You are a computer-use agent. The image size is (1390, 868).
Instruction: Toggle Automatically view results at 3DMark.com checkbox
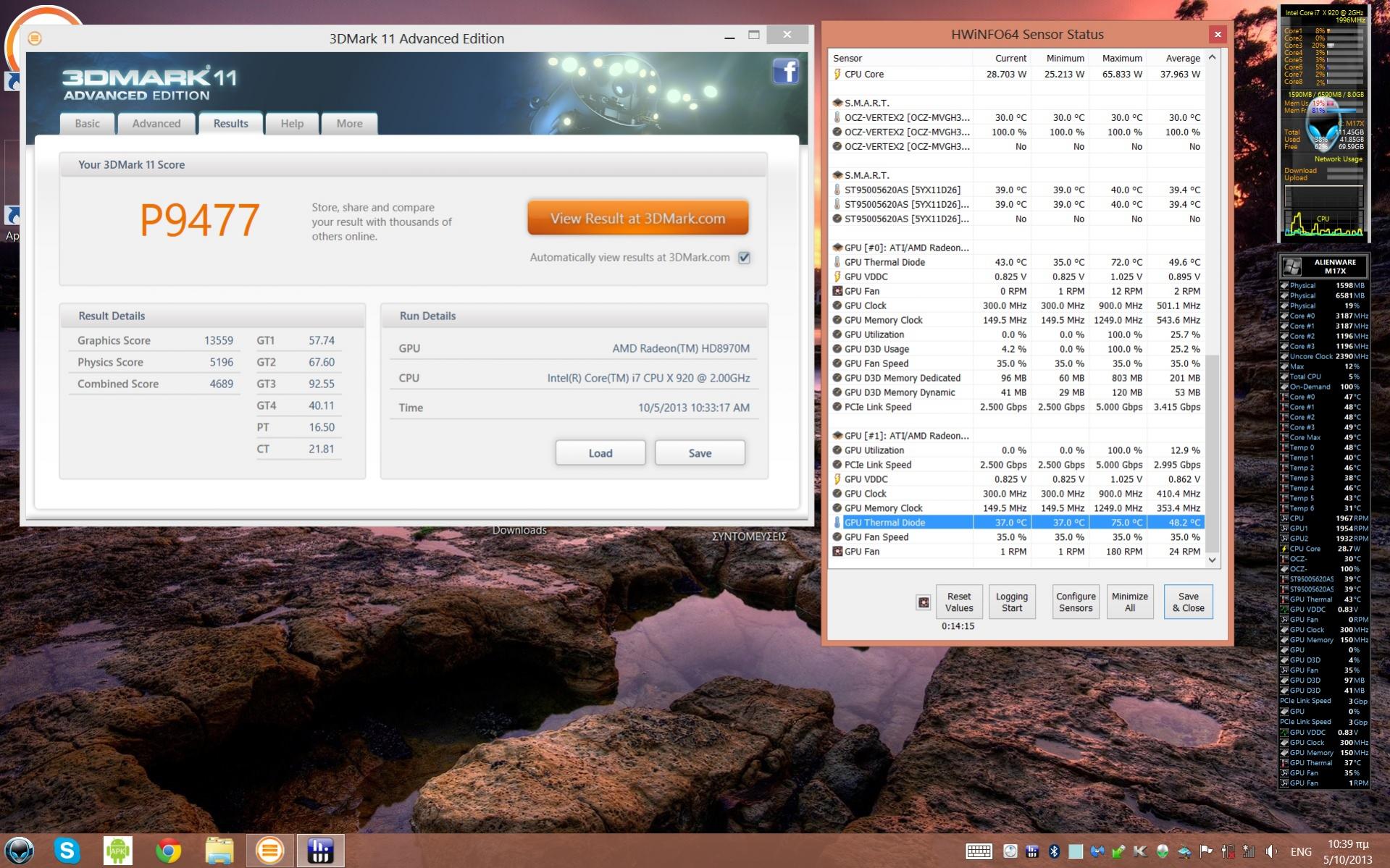point(744,258)
